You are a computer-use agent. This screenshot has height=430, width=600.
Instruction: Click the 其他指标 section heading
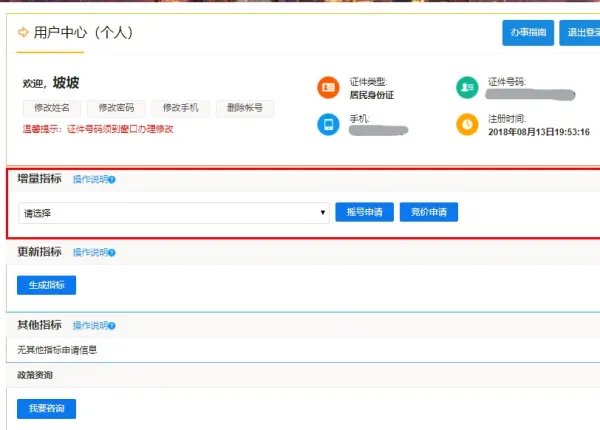pyautogui.click(x=39, y=325)
